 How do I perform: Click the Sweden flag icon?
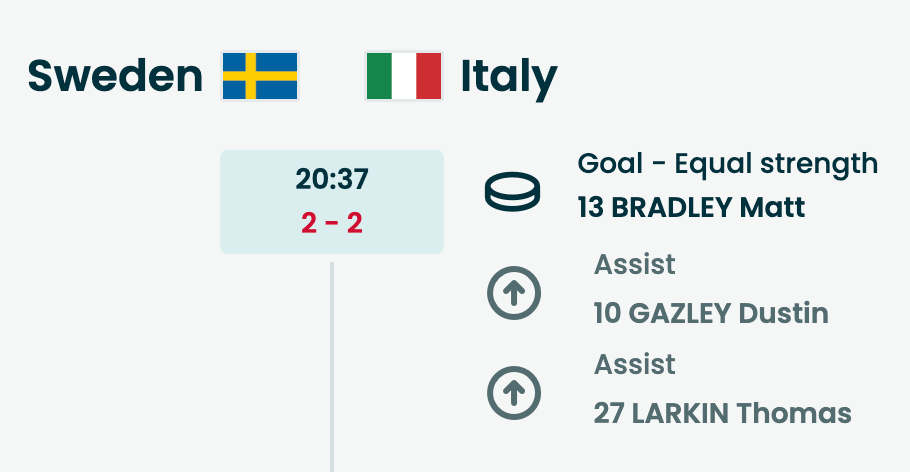click(x=260, y=76)
